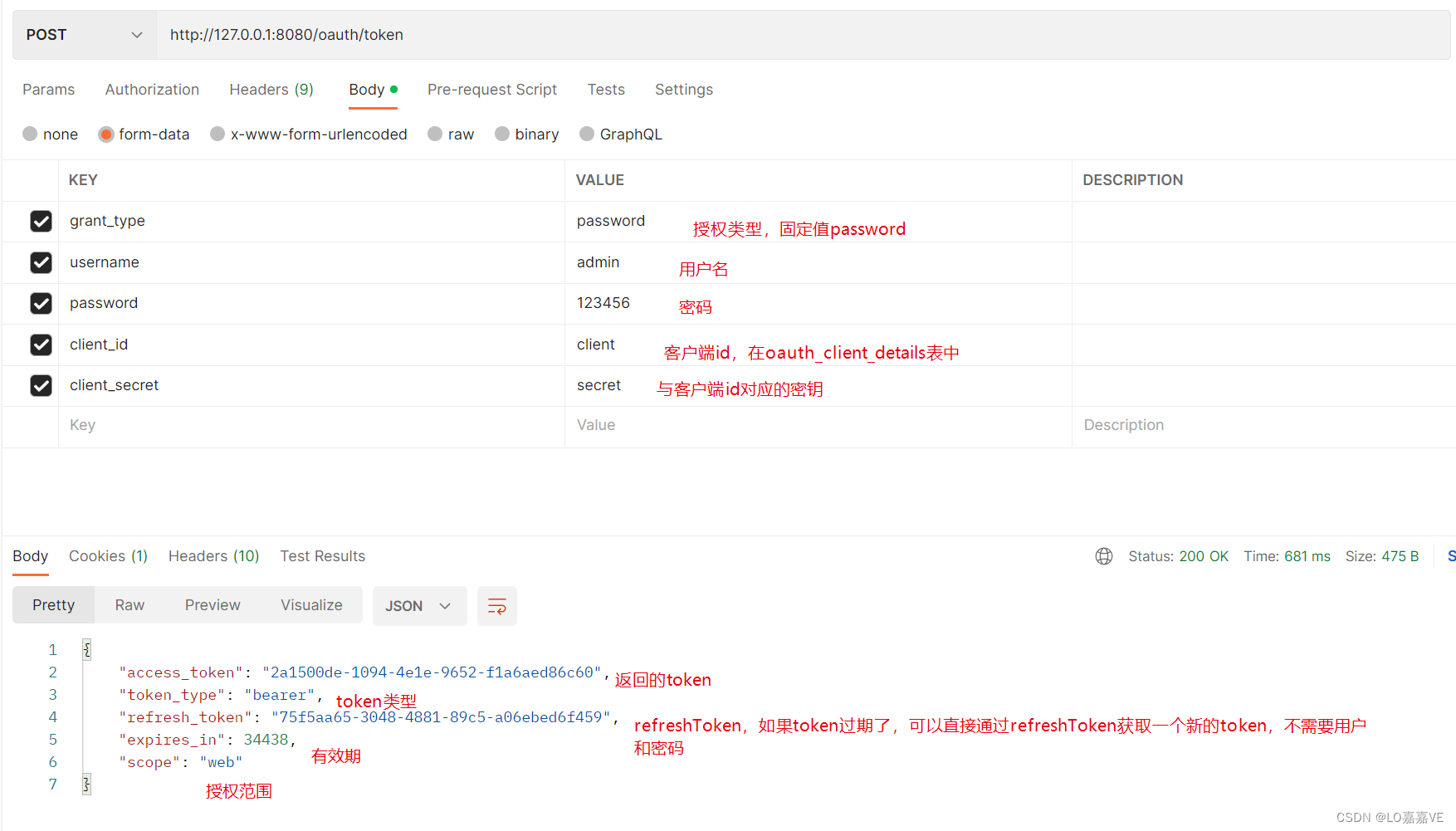Image resolution: width=1456 pixels, height=831 pixels.
Task: Click the line wrap icon next to JSON dropdown
Action: pos(496,605)
